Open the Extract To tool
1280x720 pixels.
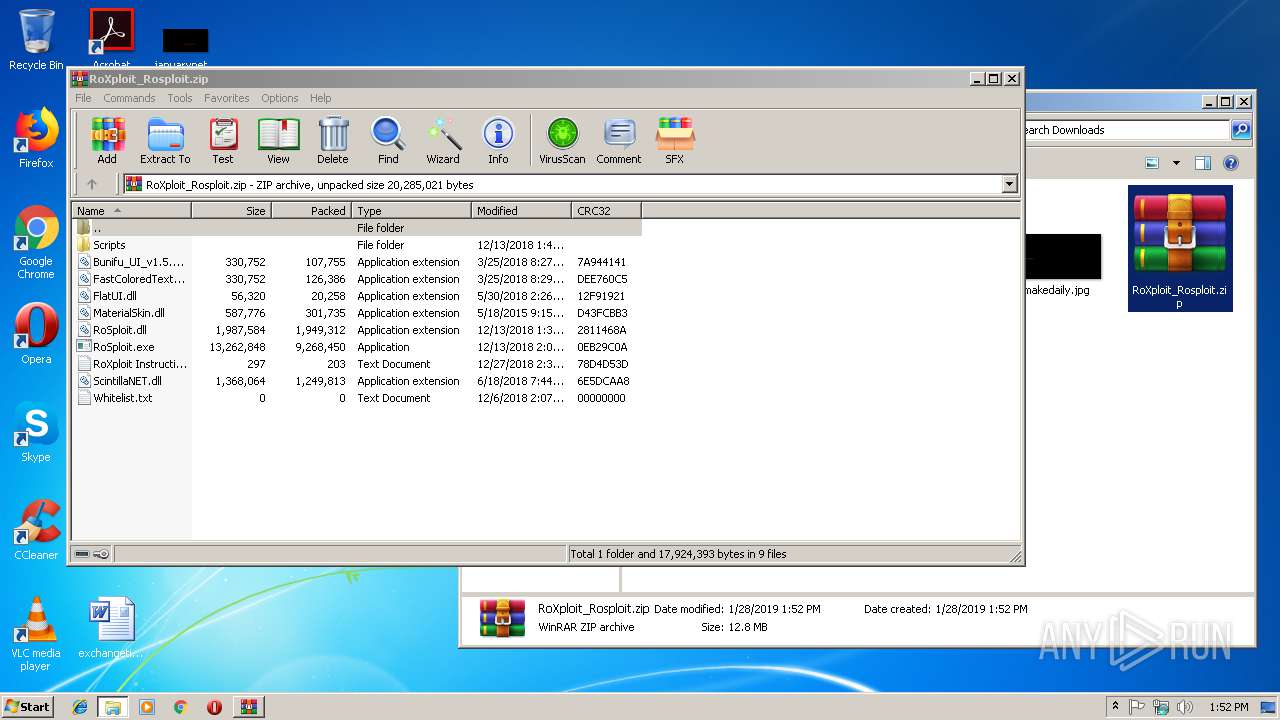[x=165, y=141]
